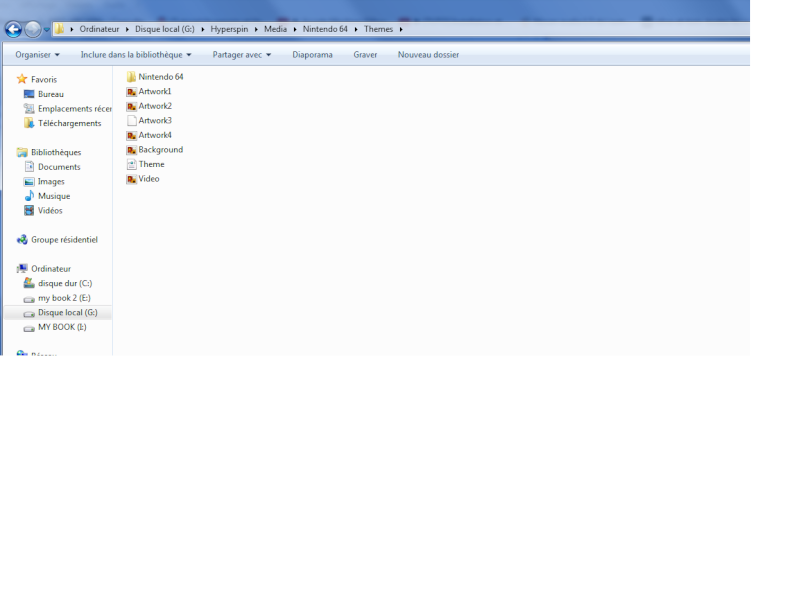The image size is (800, 605).
Task: Open Inclure dans la bibliothèque menu
Action: point(136,55)
